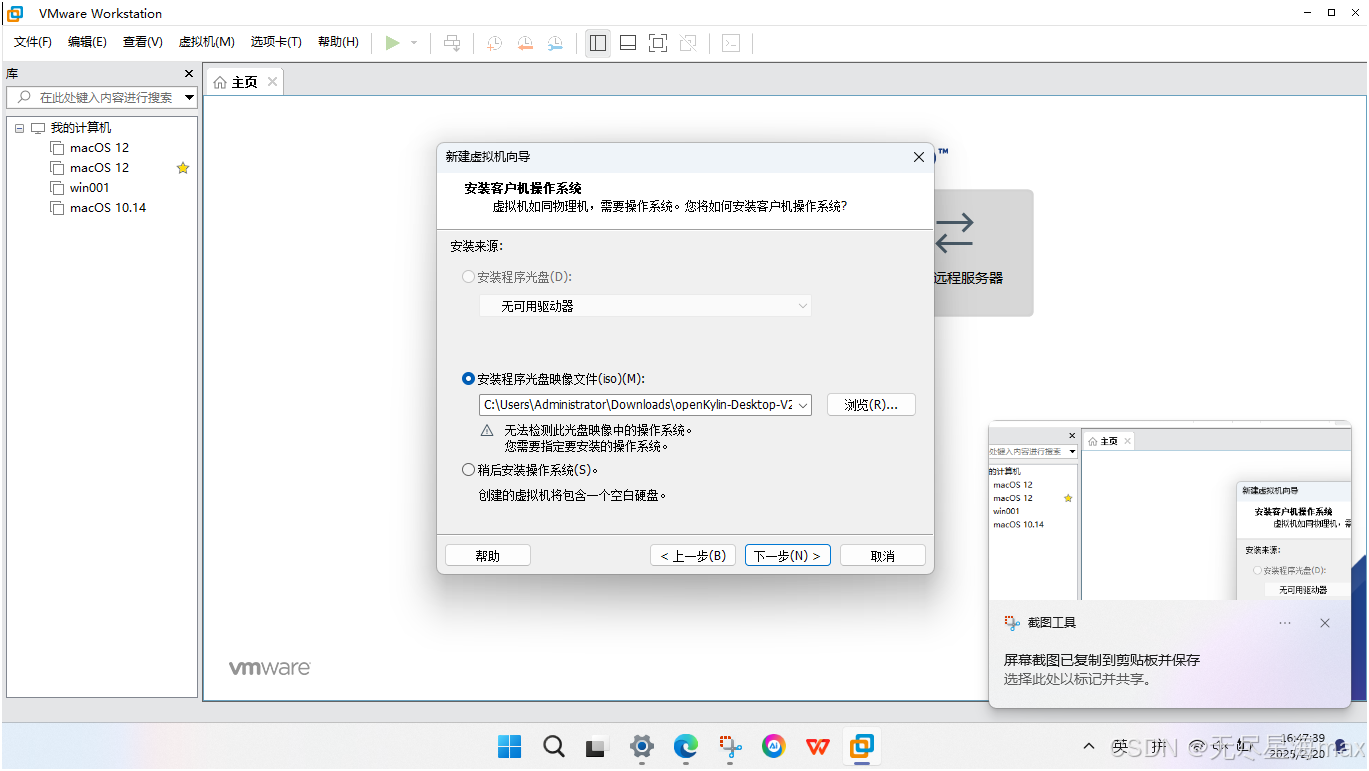Open Snipping Tool from taskbar
Image resolution: width=1369 pixels, height=771 pixels.
pos(730,746)
